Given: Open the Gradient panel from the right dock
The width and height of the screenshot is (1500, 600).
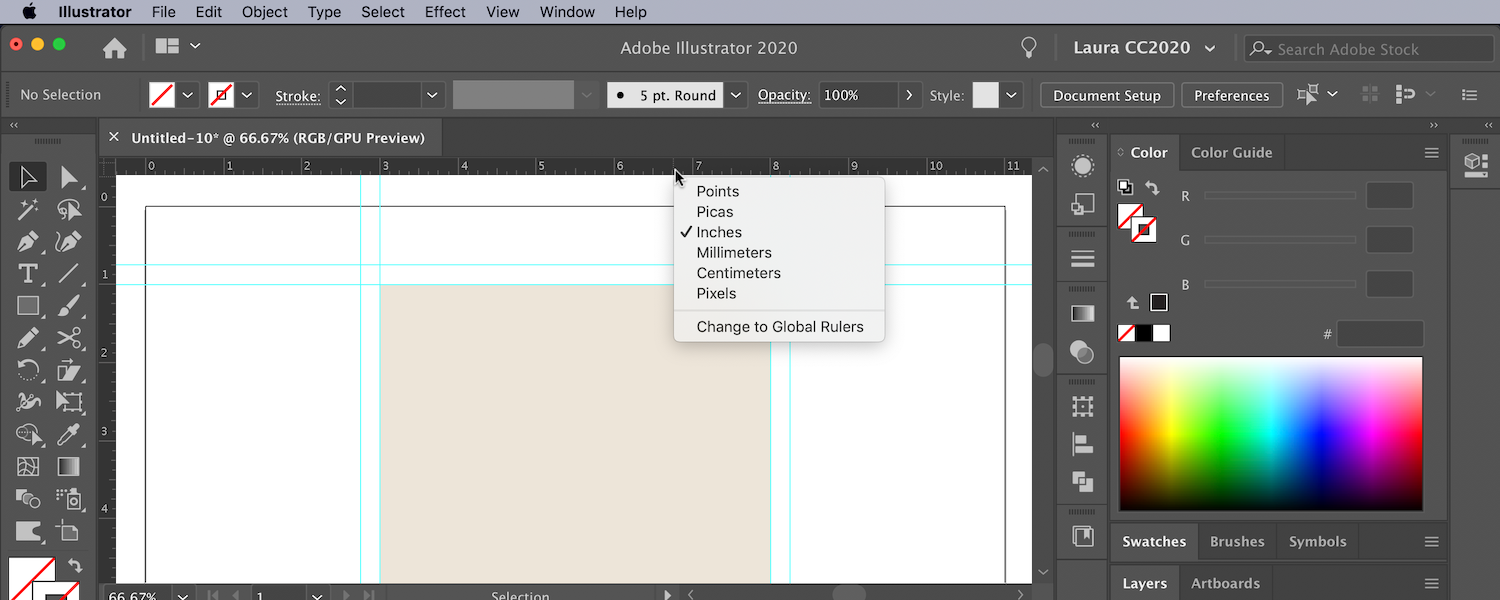Looking at the screenshot, I should click(x=1083, y=313).
